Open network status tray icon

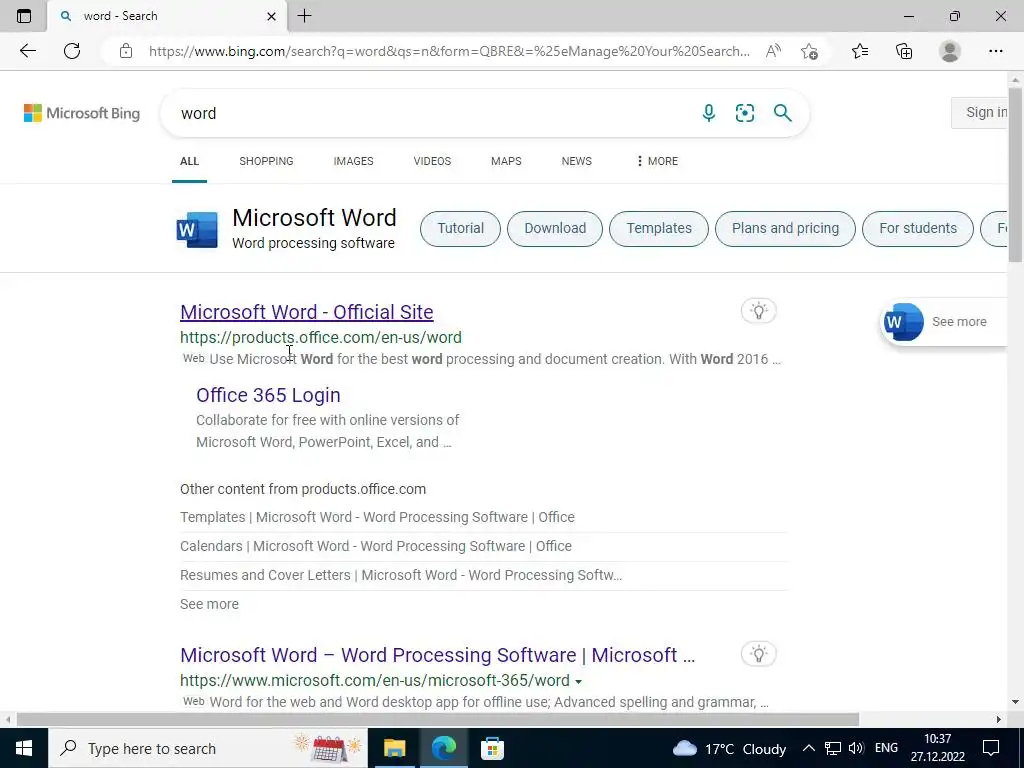click(832, 748)
